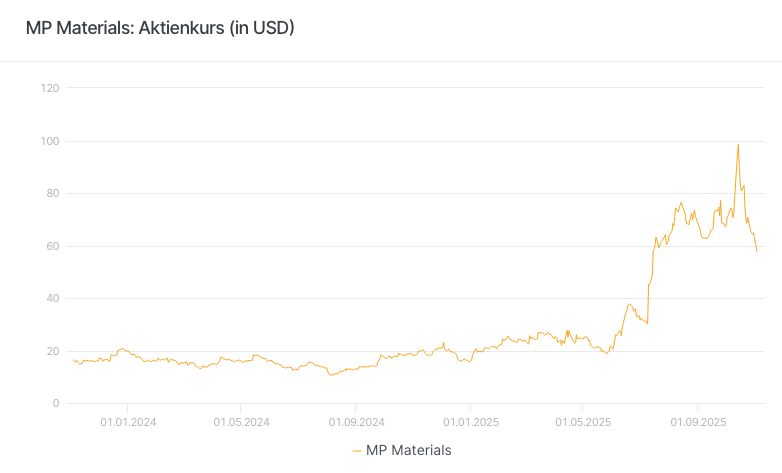Click the price line's highest peak
The image size is (782, 473).
tap(738, 144)
